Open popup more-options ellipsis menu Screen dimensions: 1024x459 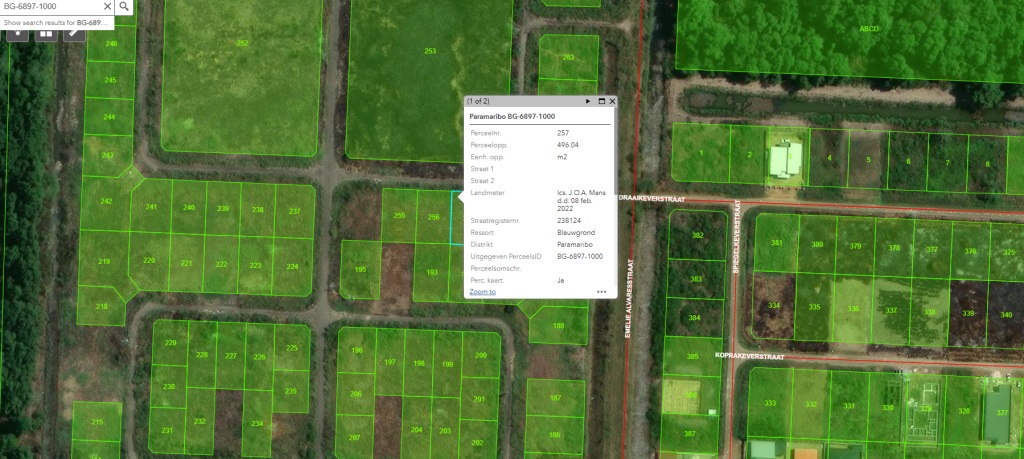tap(602, 292)
